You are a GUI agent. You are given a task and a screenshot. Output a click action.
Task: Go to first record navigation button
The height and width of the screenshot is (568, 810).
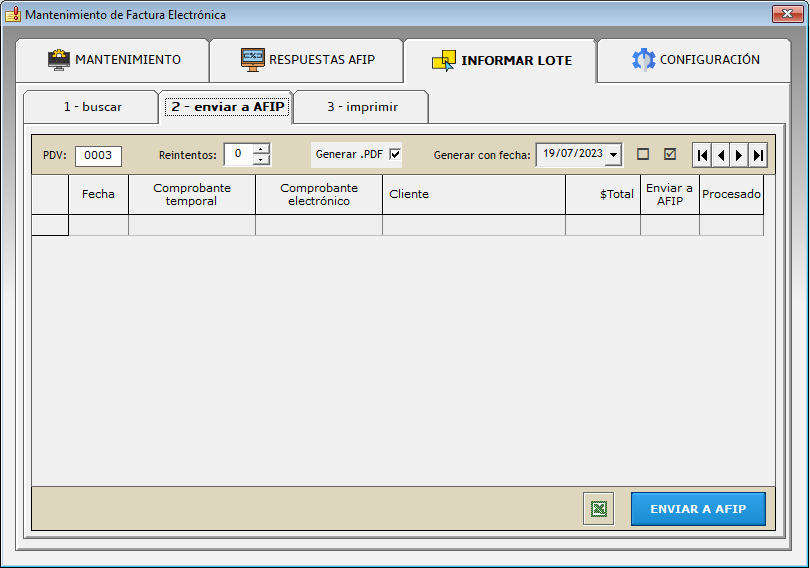click(702, 155)
